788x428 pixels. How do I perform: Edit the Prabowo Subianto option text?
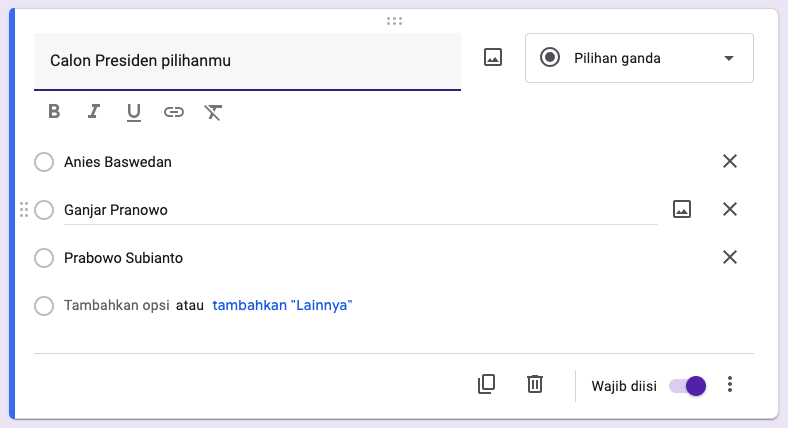click(x=123, y=258)
